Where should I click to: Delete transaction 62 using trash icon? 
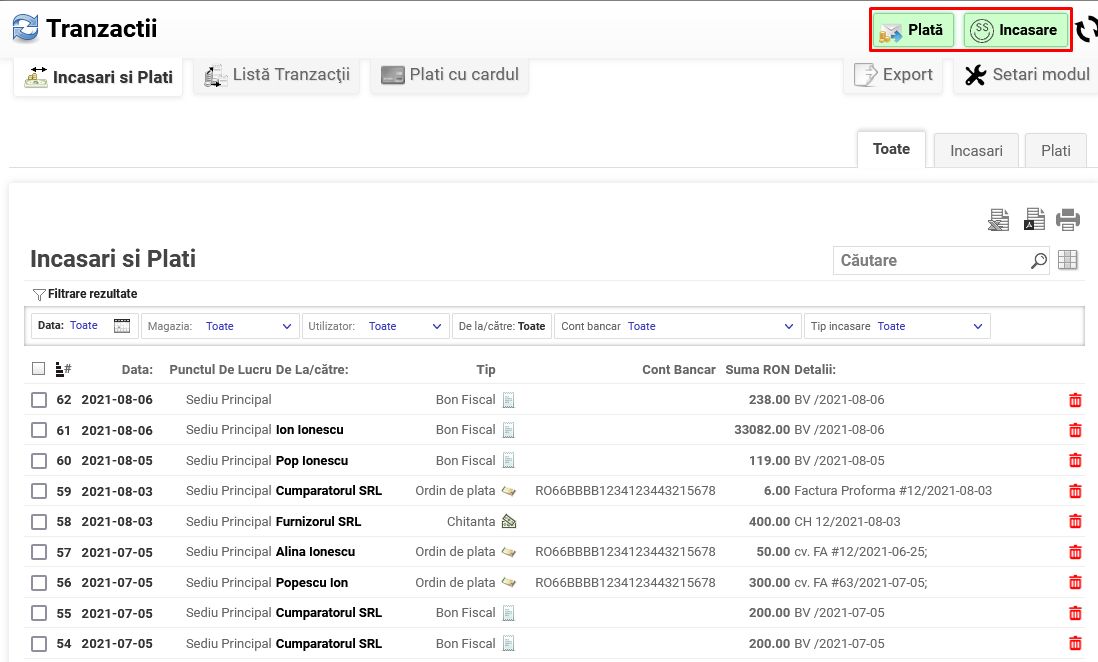click(1075, 400)
